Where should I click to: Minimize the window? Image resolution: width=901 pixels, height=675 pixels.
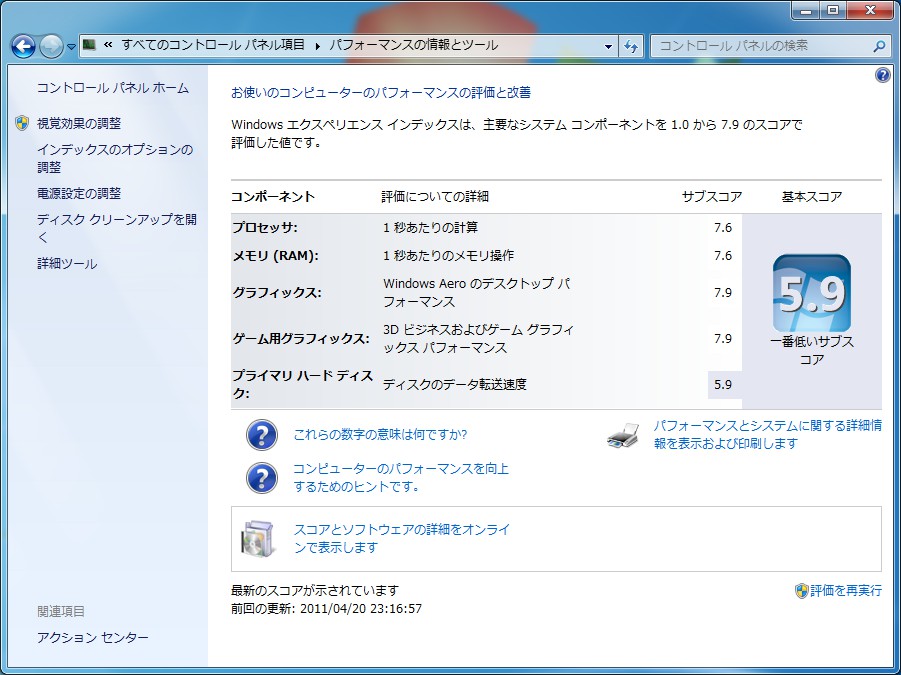coord(806,10)
